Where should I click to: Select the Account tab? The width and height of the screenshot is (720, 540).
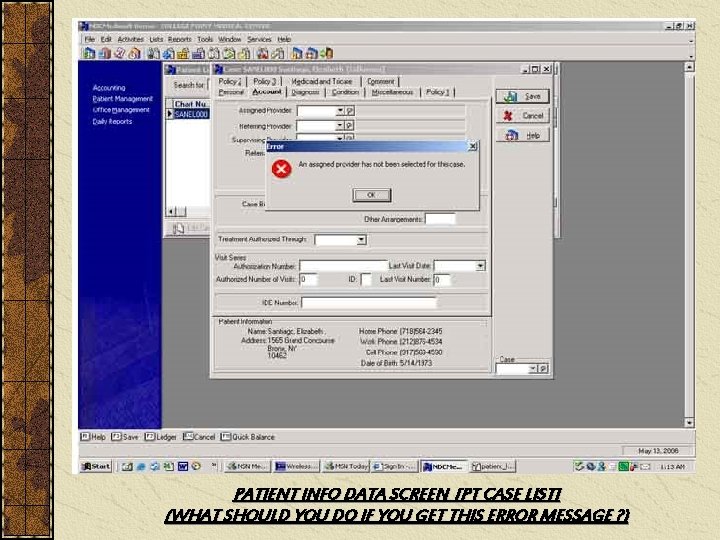267,92
